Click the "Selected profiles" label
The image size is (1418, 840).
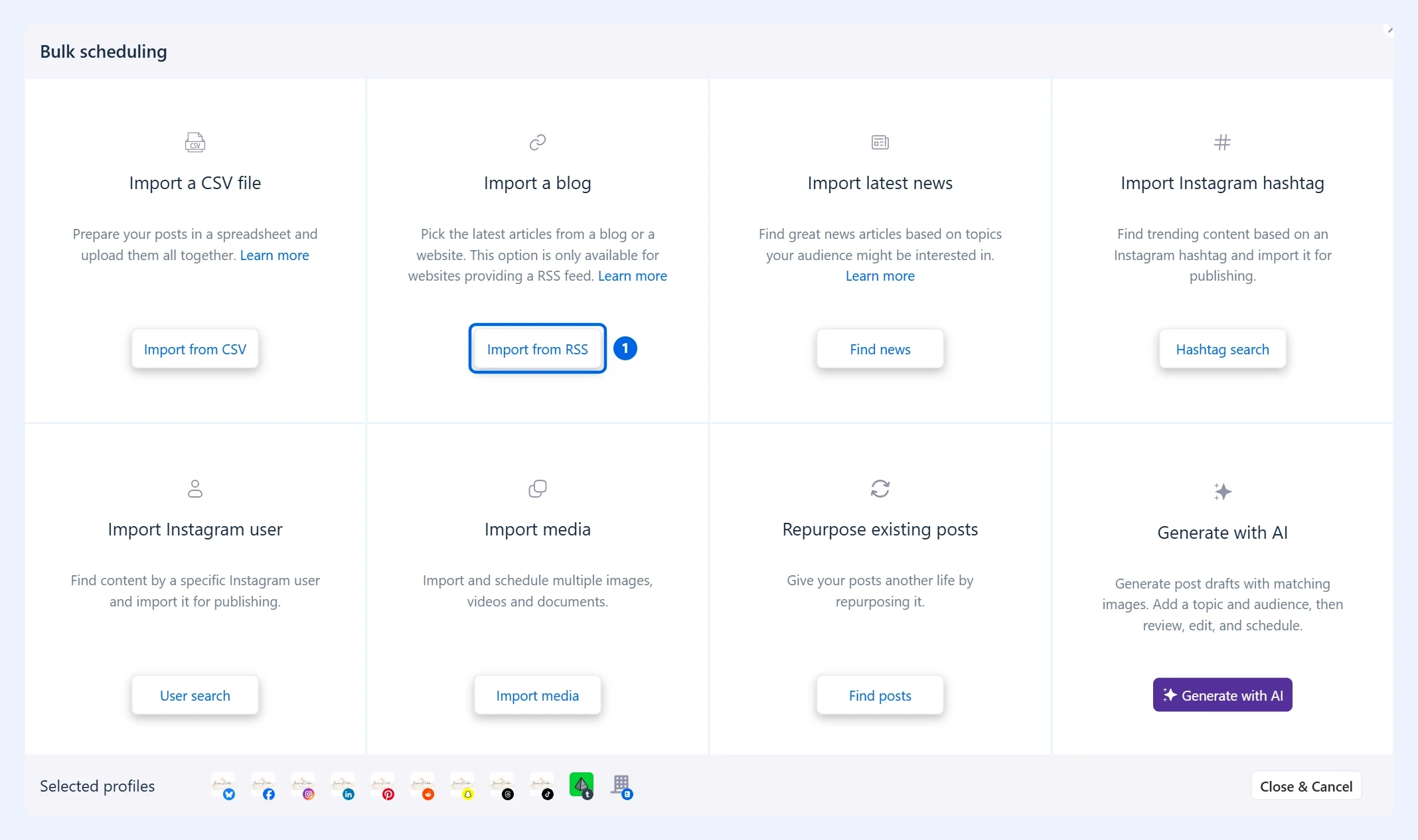pos(98,786)
